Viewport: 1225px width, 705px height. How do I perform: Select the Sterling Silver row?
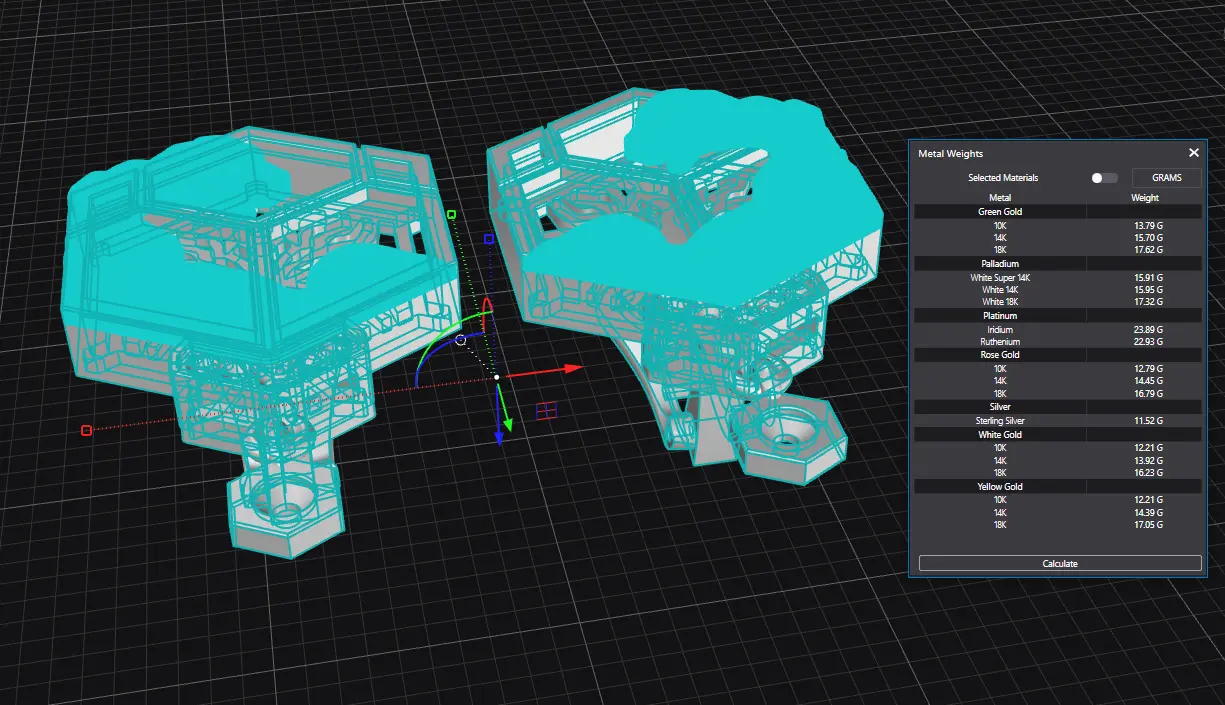[x=1000, y=421]
